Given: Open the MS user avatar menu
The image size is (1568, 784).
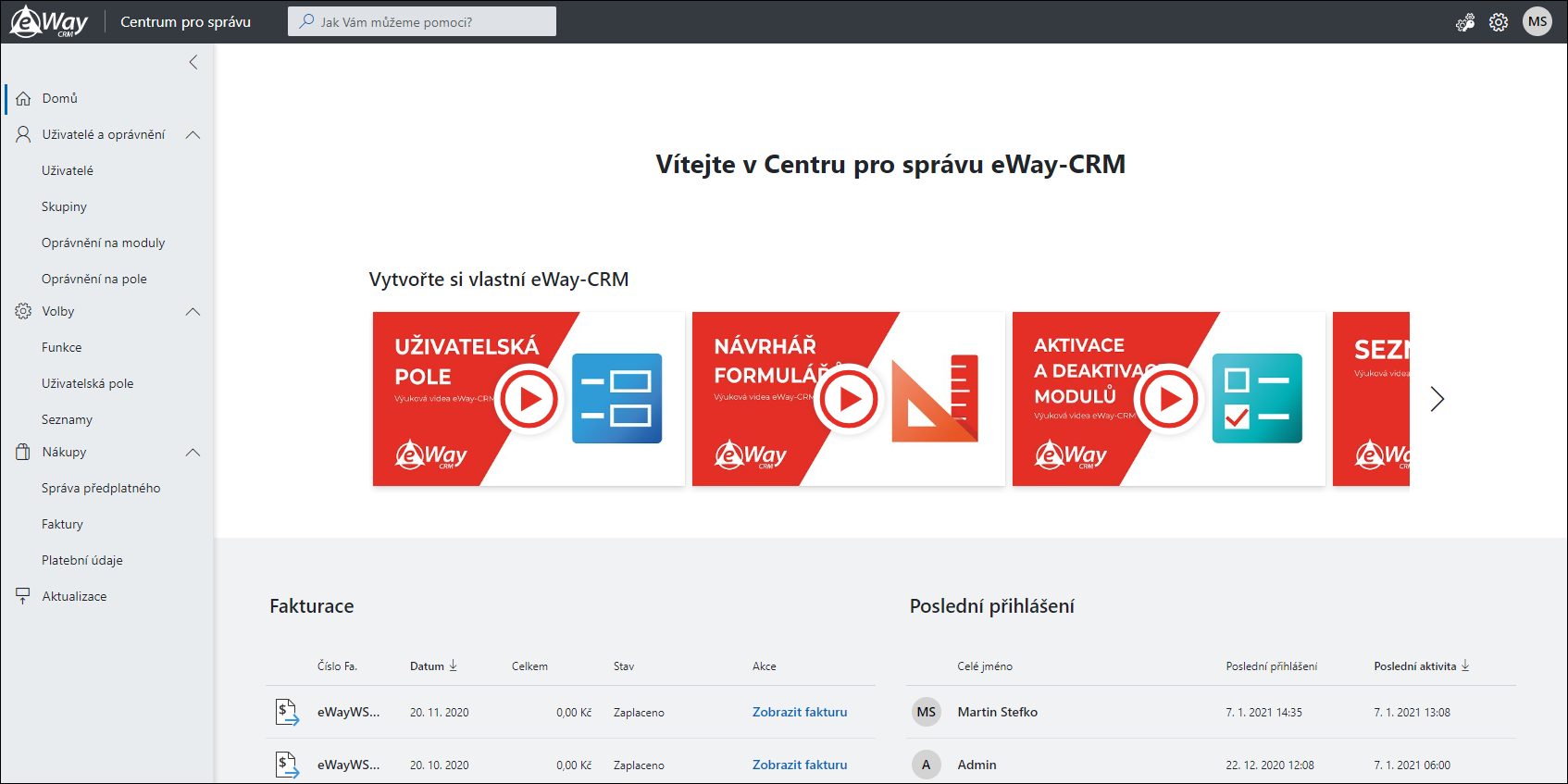Looking at the screenshot, I should [1537, 21].
